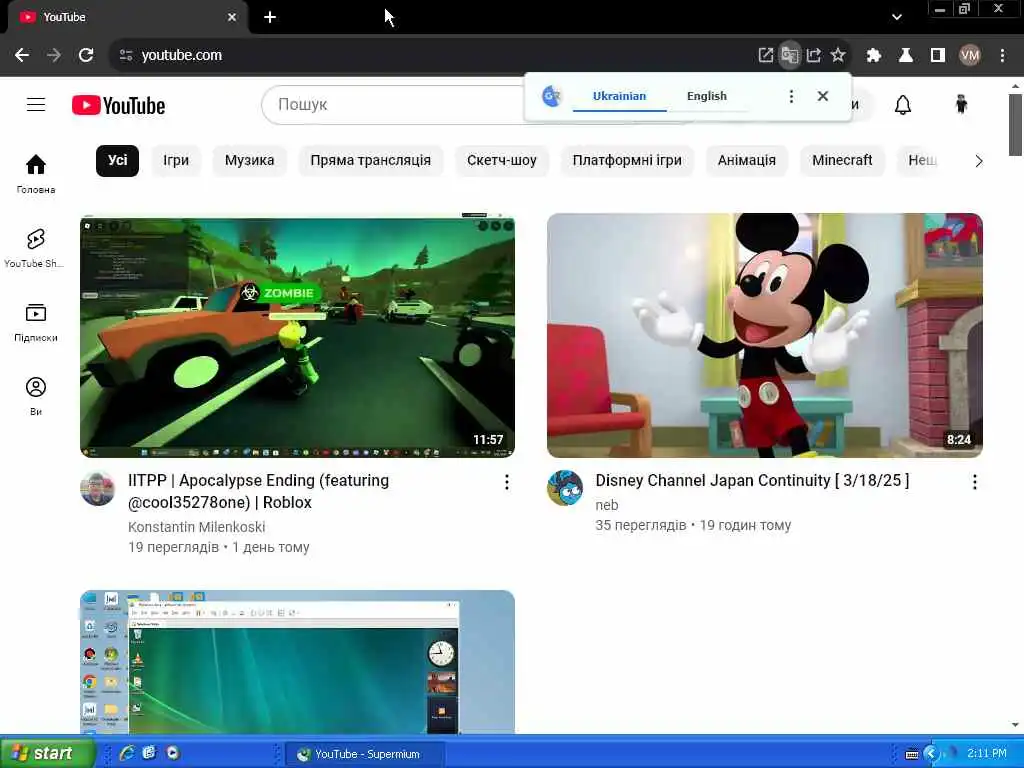Select Ukrainian in translate popup
This screenshot has width=1024, height=768.
[x=619, y=96]
